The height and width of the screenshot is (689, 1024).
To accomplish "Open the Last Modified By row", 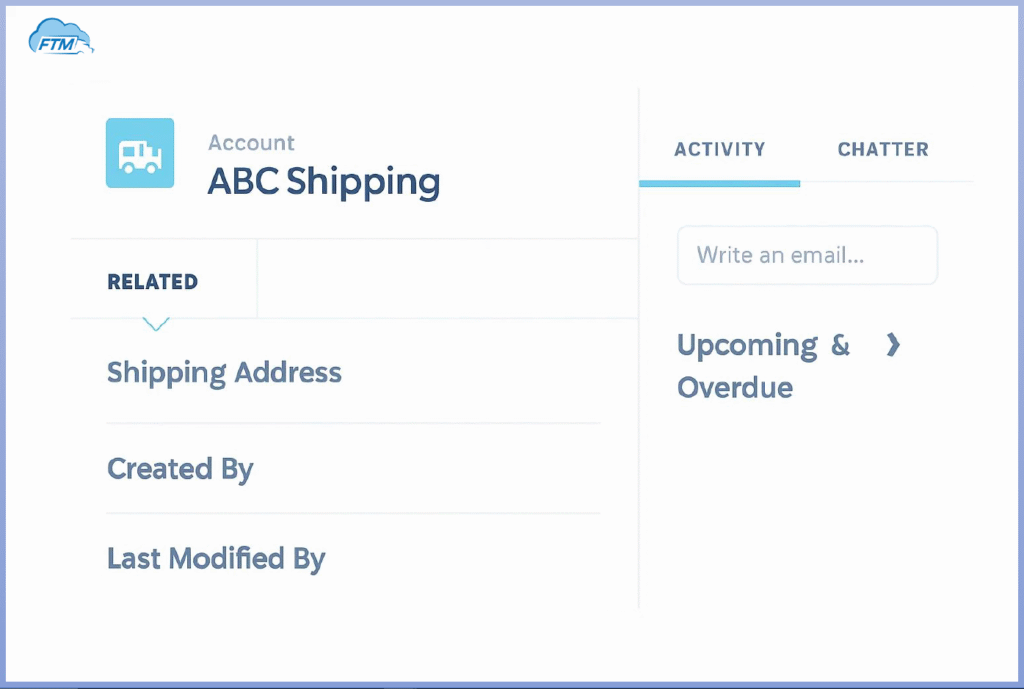I will pyautogui.click(x=216, y=558).
